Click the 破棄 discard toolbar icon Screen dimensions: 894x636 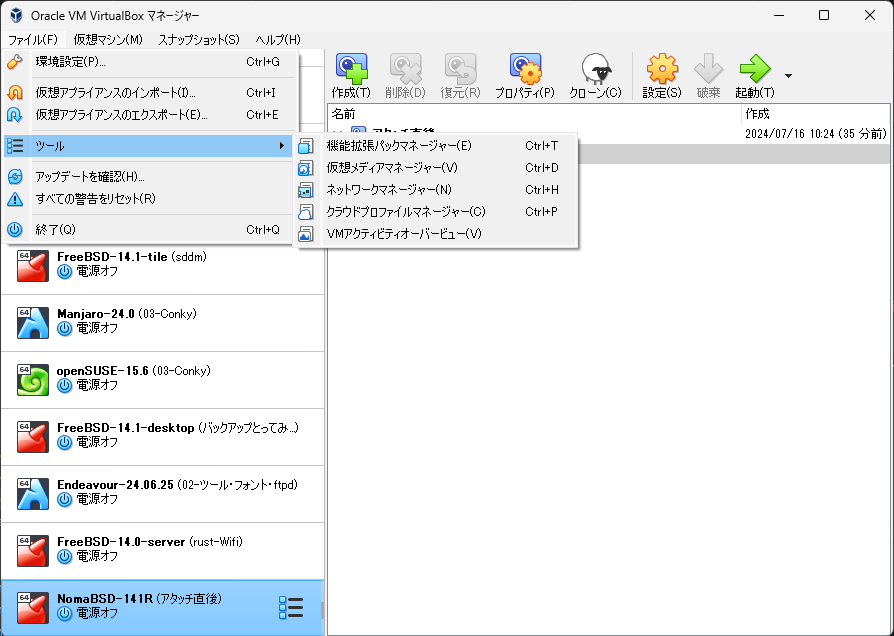(x=708, y=69)
